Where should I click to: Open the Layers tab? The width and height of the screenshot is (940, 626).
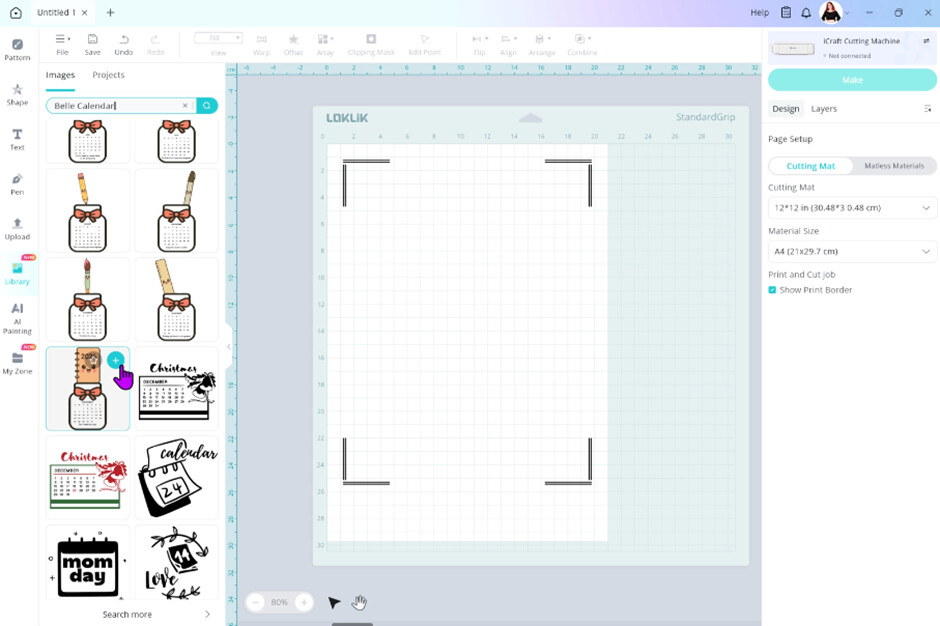tap(824, 109)
